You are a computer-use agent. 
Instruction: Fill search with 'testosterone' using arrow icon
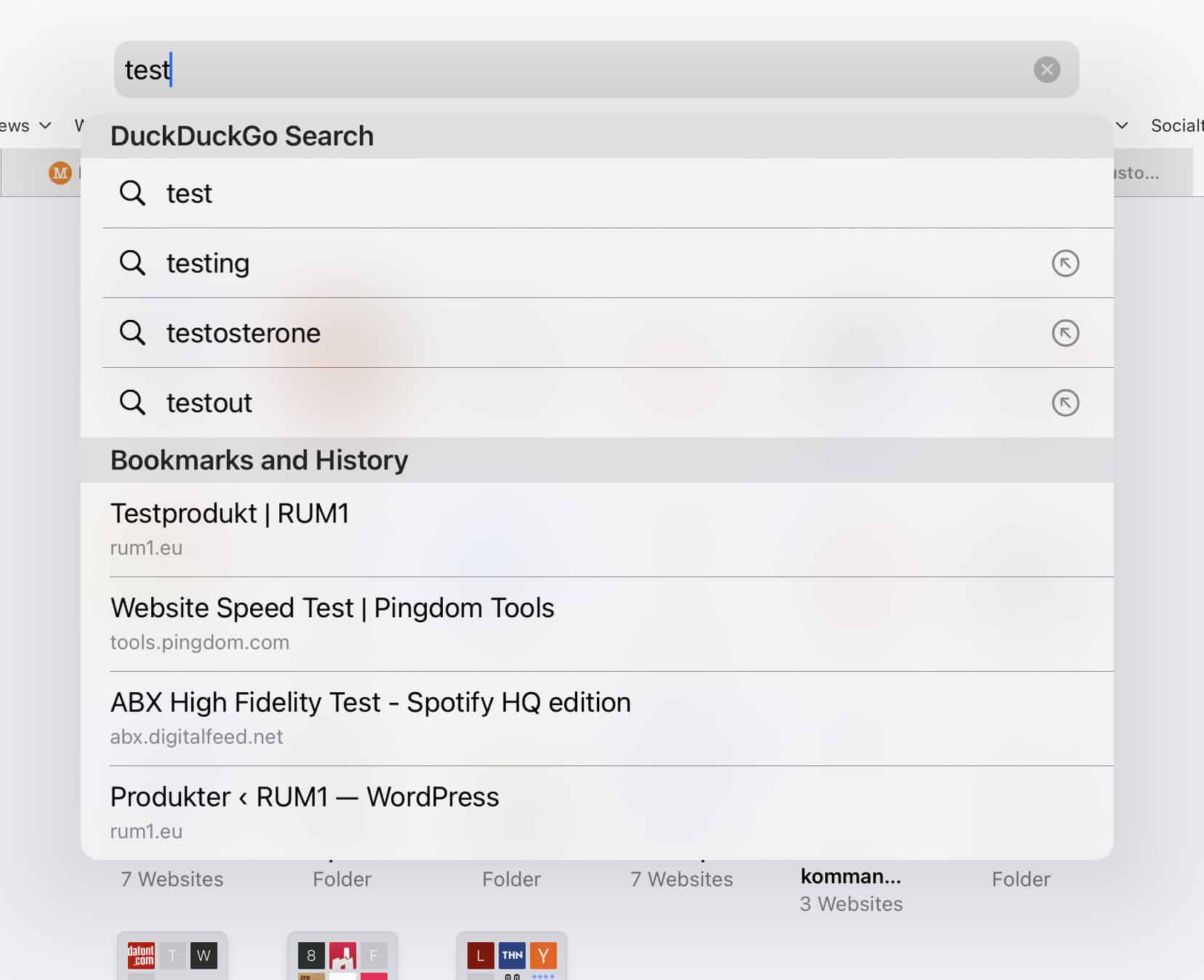1065,333
